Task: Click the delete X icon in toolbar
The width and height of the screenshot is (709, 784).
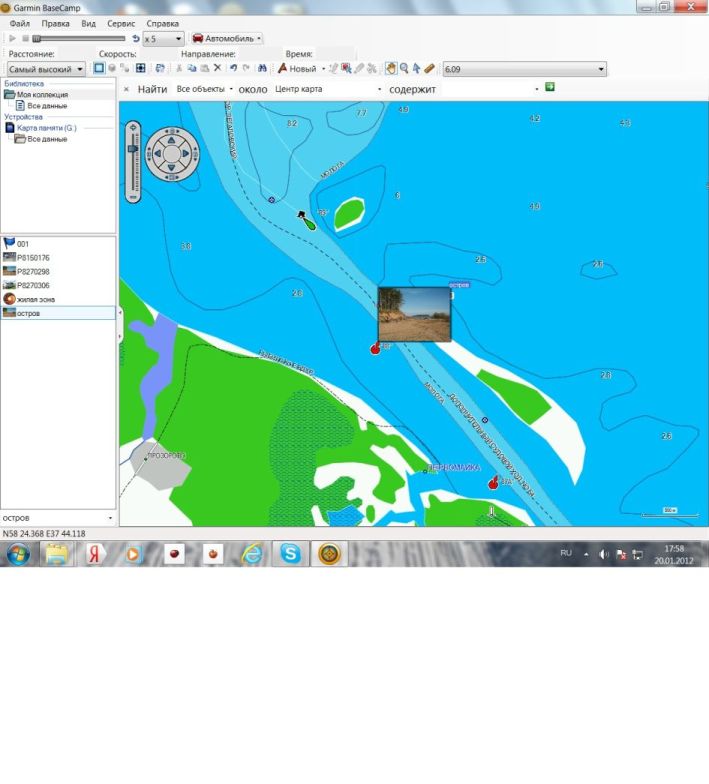Action: pyautogui.click(x=217, y=69)
